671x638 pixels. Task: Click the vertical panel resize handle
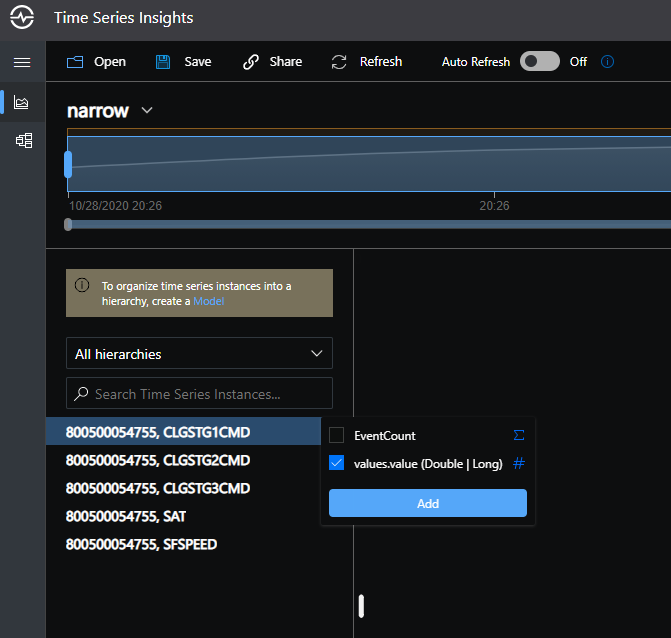coord(361,606)
